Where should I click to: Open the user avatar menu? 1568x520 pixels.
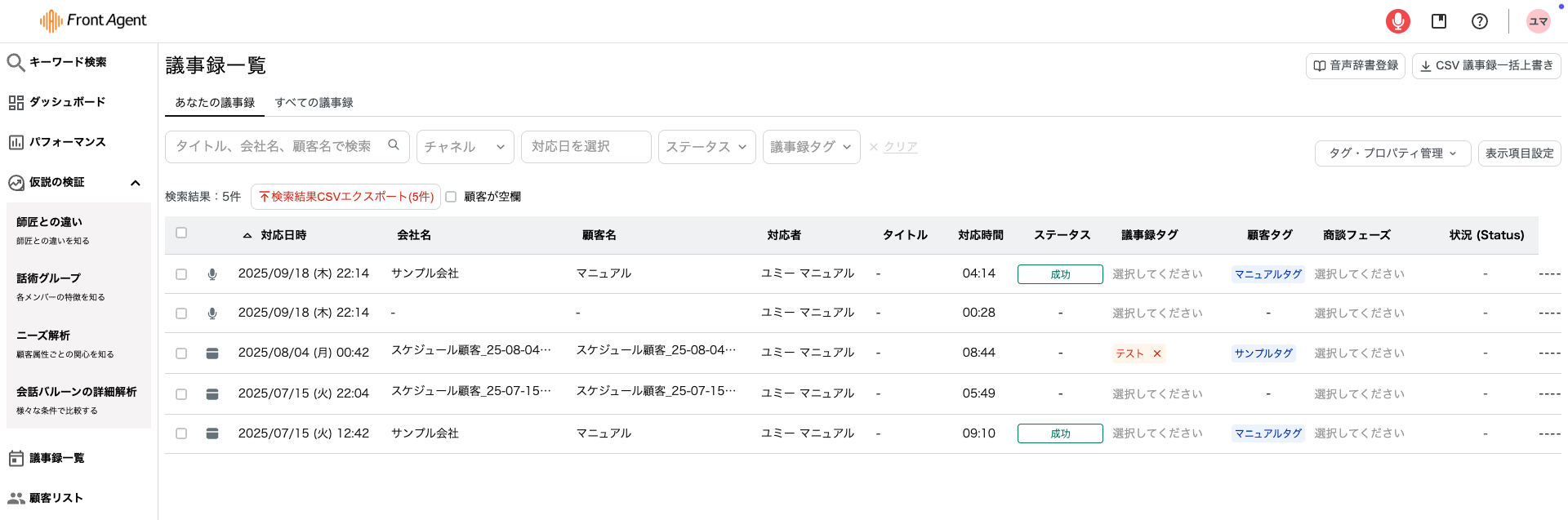click(x=1538, y=21)
